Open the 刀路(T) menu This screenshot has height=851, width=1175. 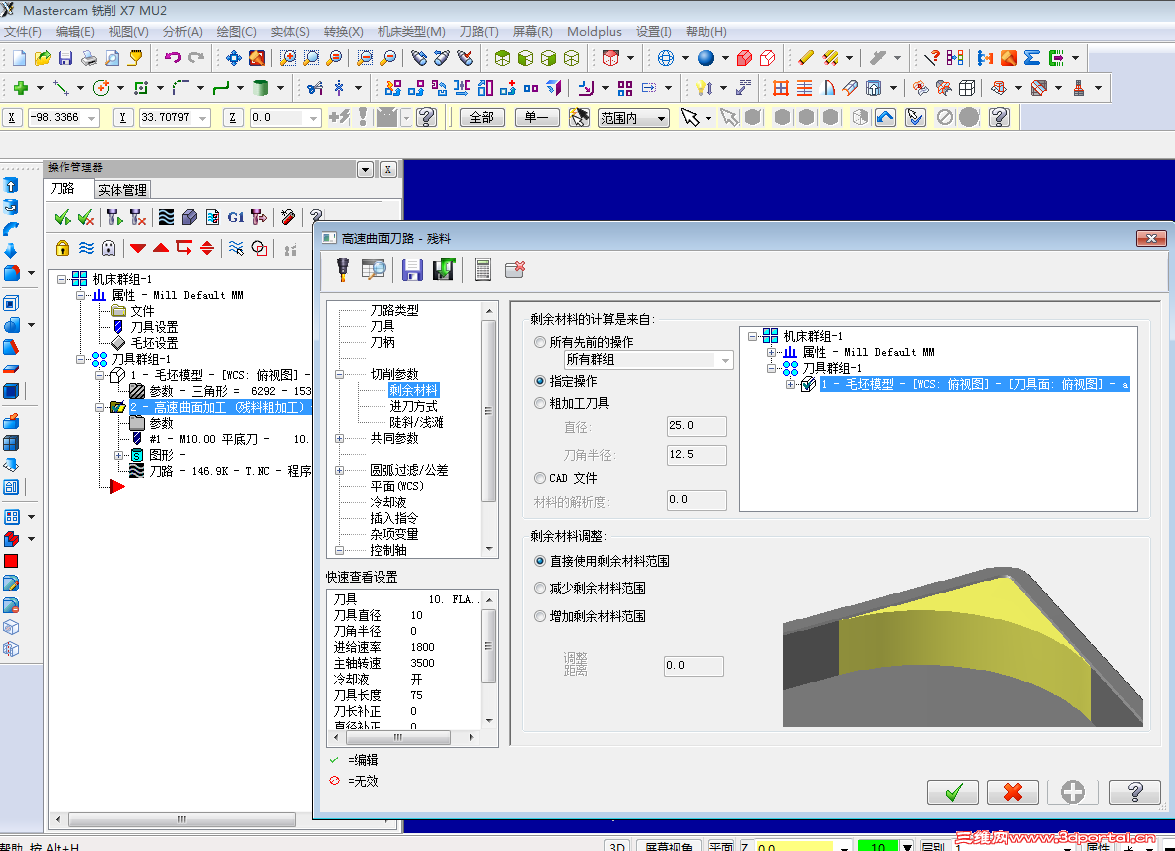[479, 31]
